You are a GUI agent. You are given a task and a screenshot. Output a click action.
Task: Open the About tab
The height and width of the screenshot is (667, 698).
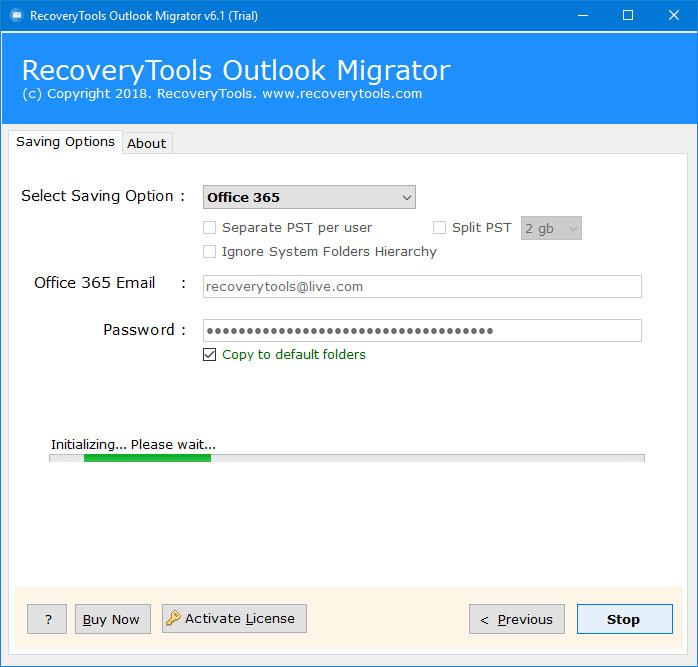[x=147, y=143]
